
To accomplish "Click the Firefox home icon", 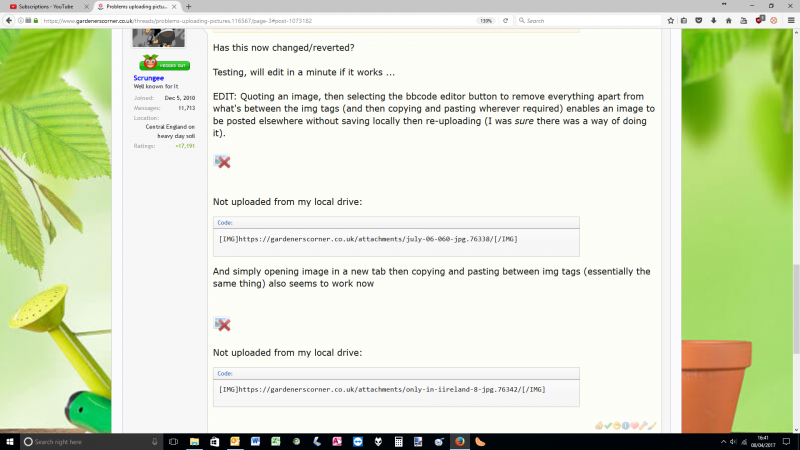I will click(729, 20).
